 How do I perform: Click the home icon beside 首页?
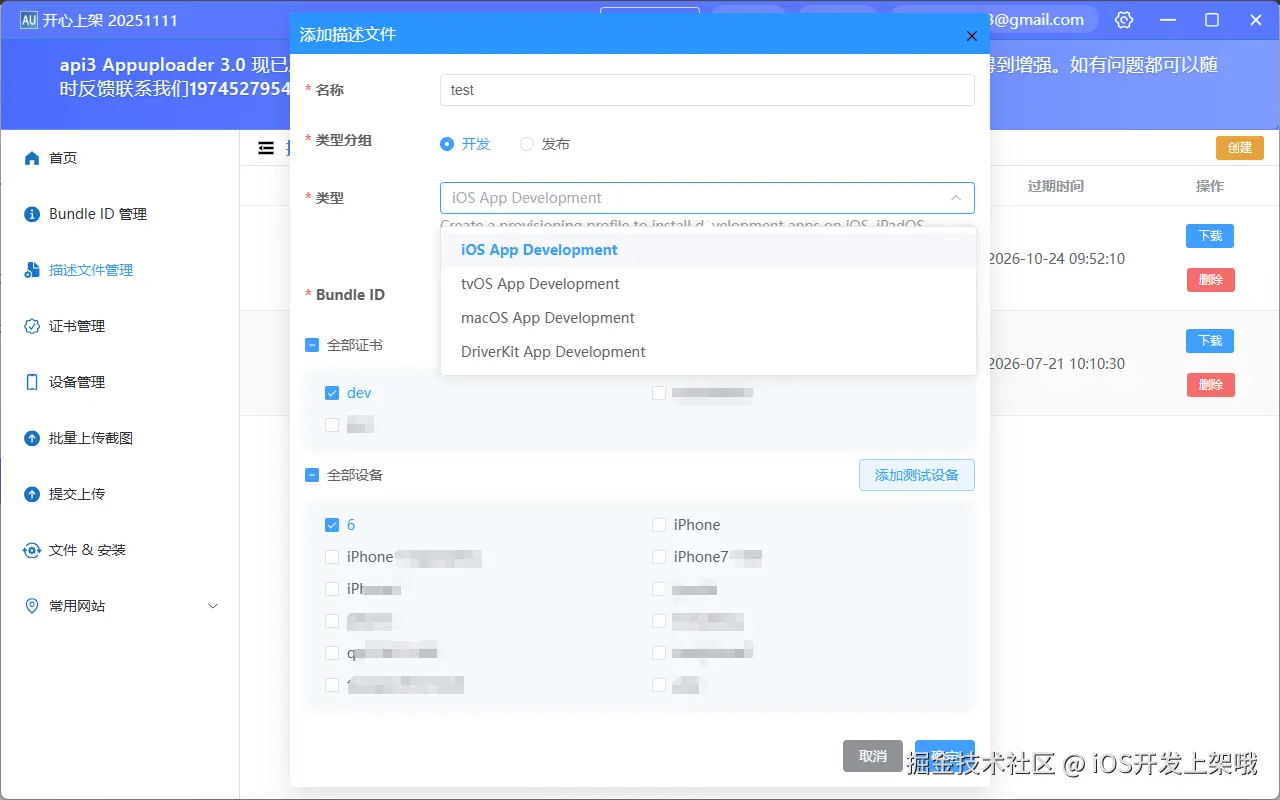pos(32,158)
